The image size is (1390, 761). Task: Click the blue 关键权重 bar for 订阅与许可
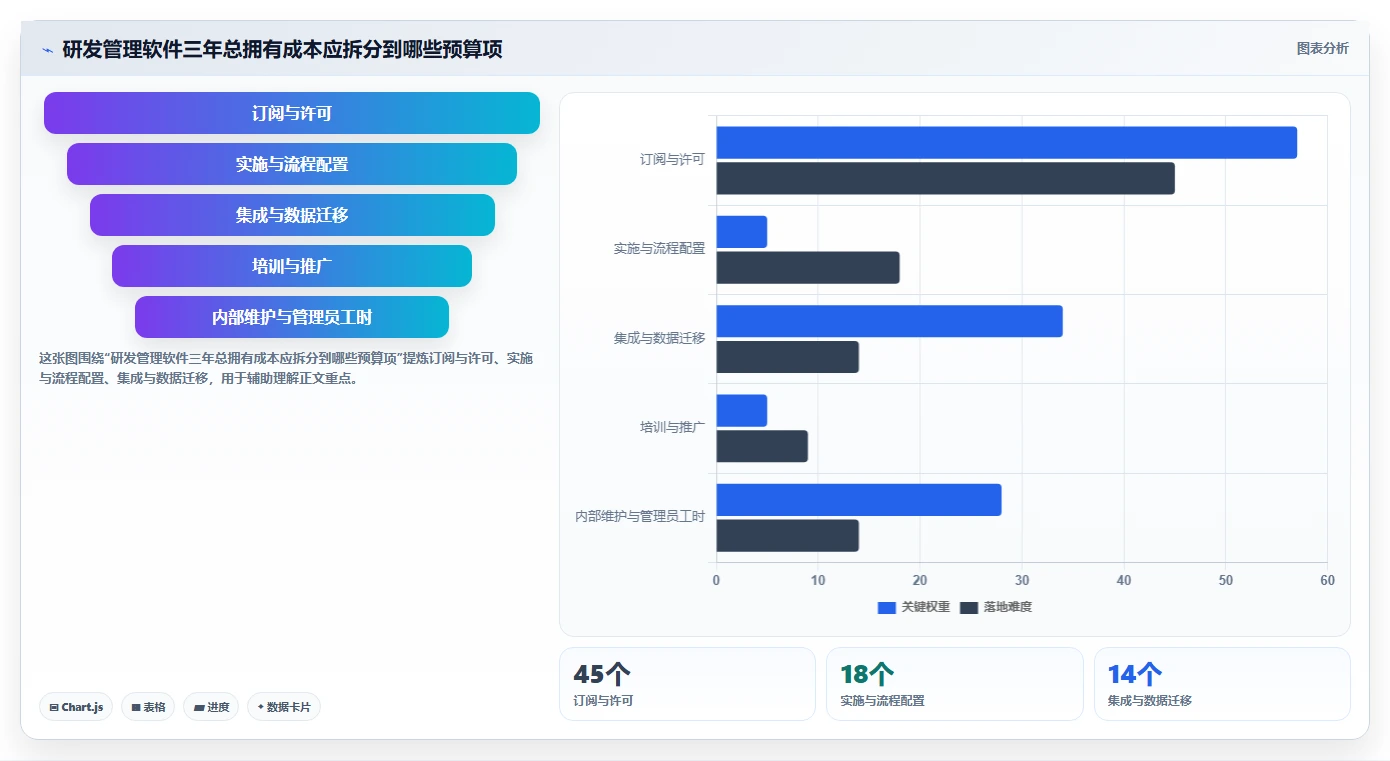point(1006,142)
